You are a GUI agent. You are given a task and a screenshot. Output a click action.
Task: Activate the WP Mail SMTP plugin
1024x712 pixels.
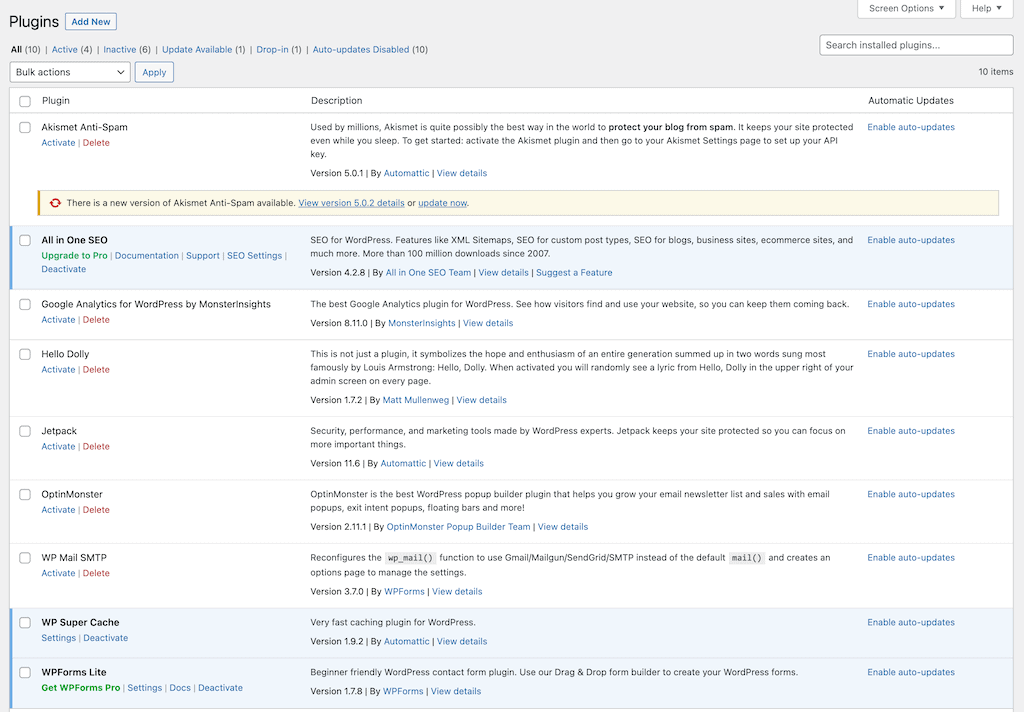(58, 574)
